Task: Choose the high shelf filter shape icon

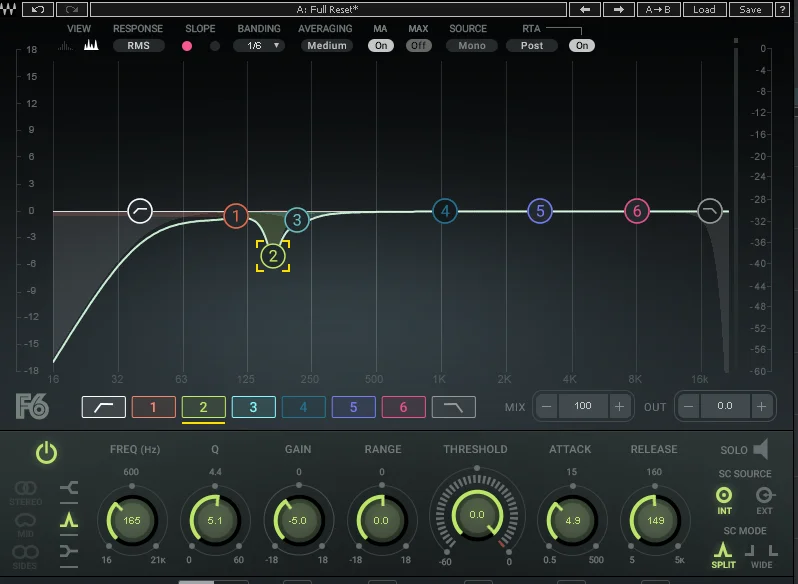Action: tap(69, 551)
